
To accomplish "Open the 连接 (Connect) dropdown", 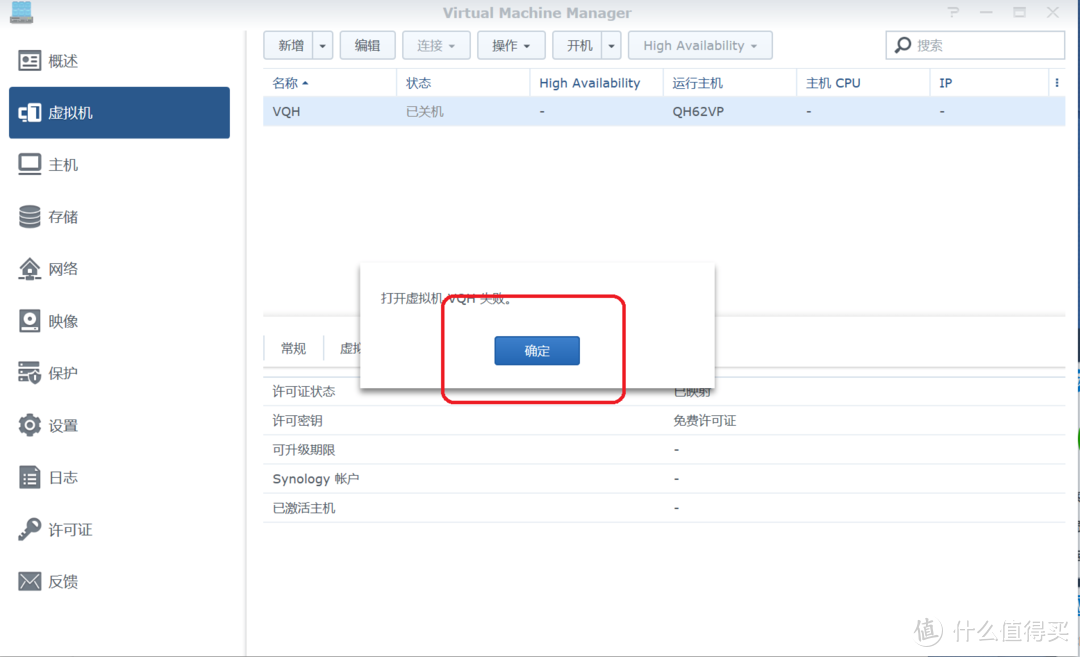I will coord(436,45).
